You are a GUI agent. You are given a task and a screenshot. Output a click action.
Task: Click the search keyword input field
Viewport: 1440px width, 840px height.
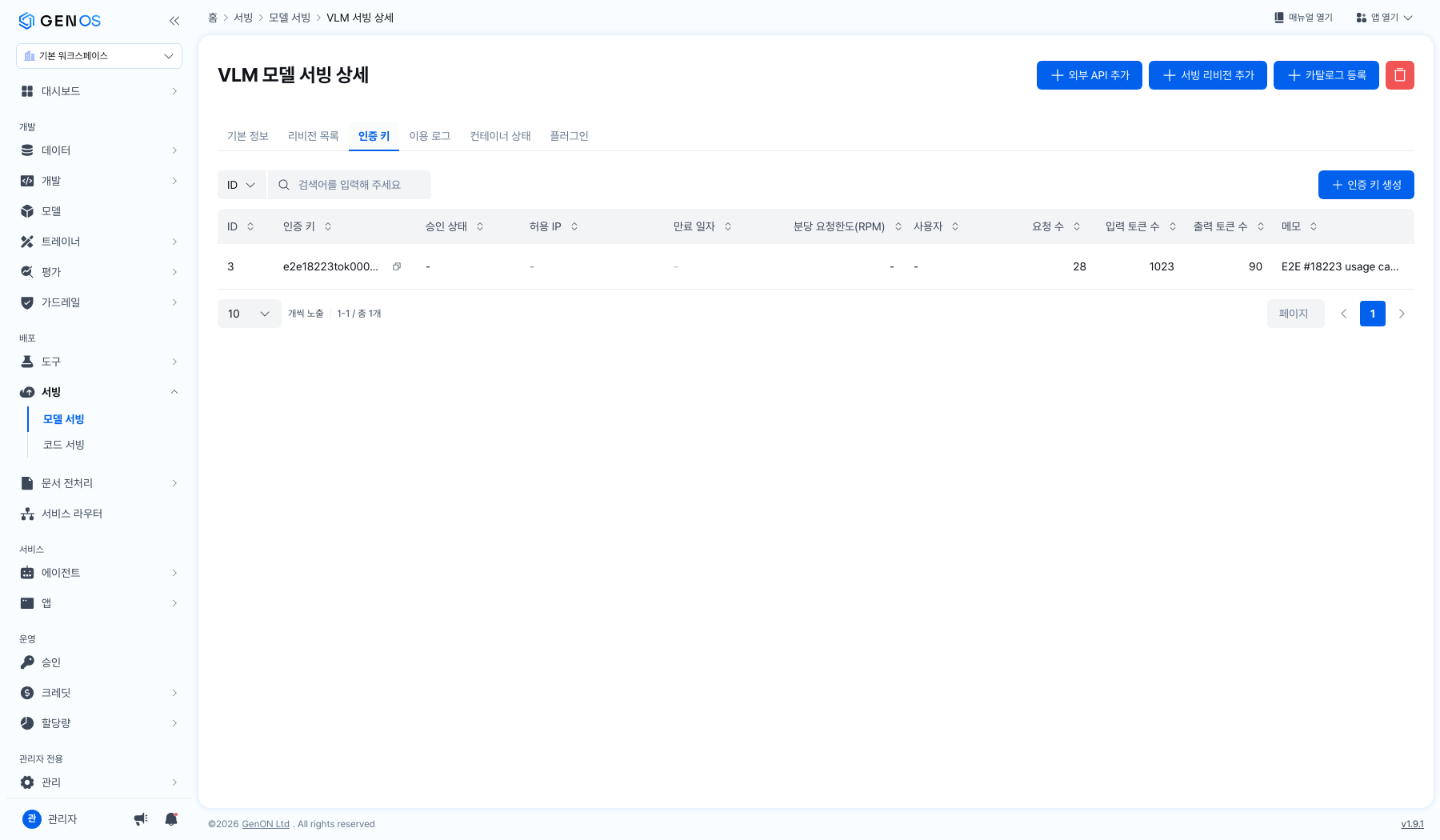click(350, 185)
